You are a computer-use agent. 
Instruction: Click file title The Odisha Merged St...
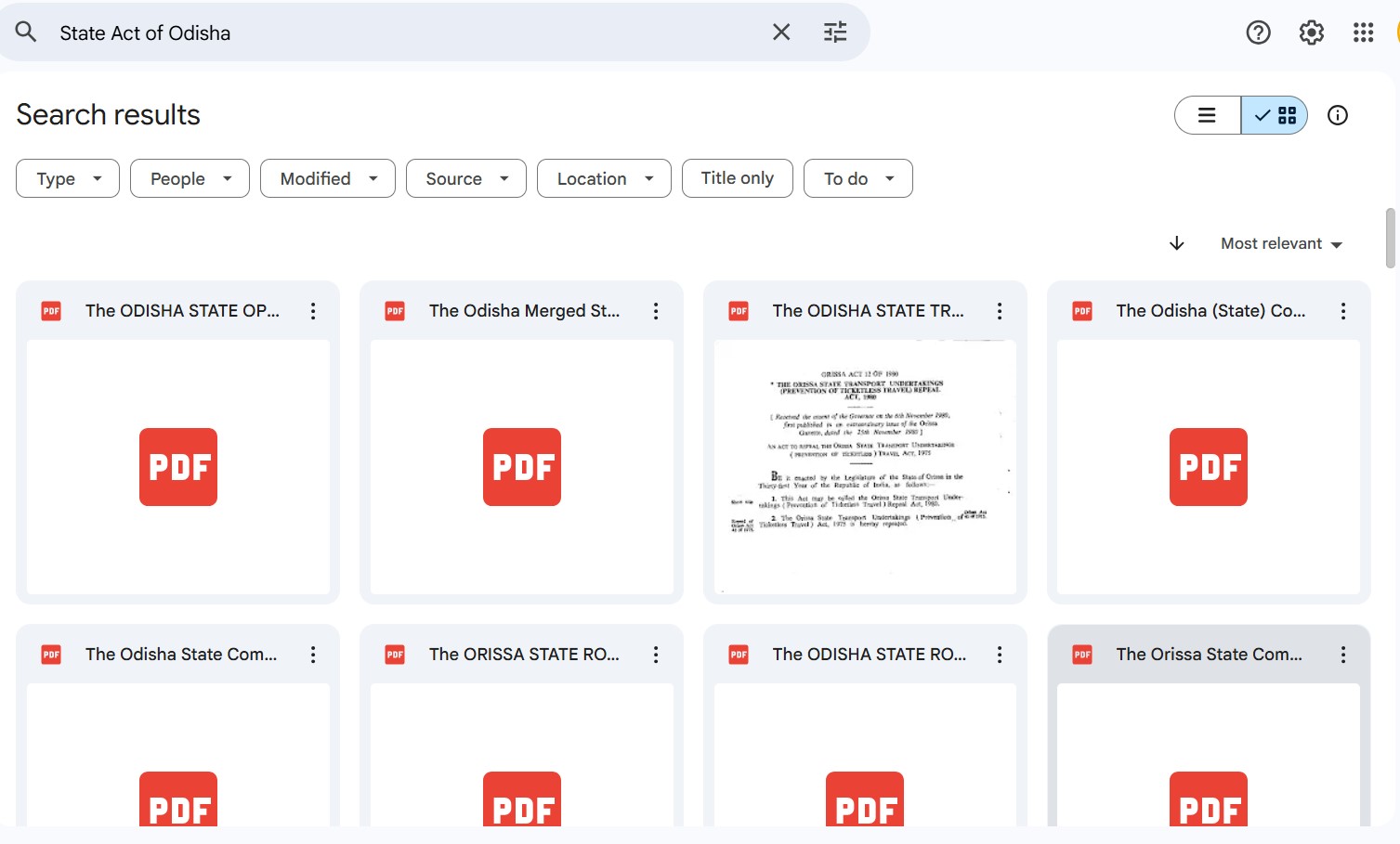tap(524, 311)
